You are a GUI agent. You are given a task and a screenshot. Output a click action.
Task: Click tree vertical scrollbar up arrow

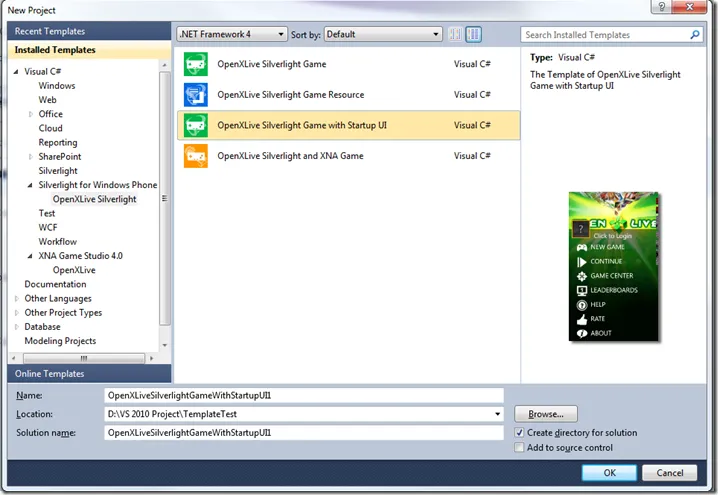[165, 65]
